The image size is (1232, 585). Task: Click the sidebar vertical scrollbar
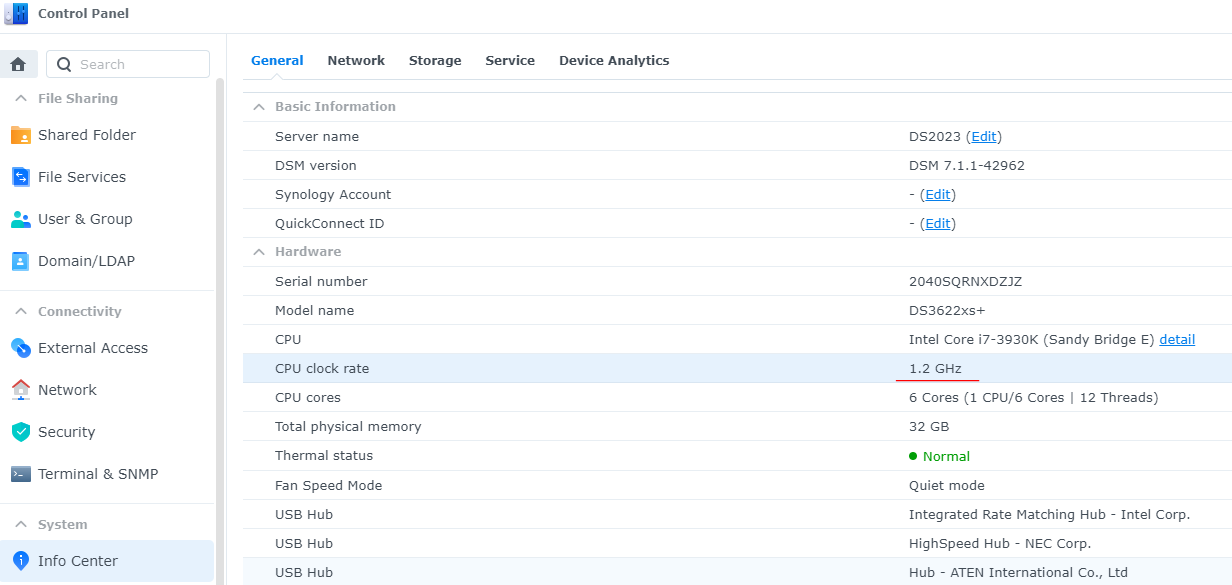[x=220, y=330]
